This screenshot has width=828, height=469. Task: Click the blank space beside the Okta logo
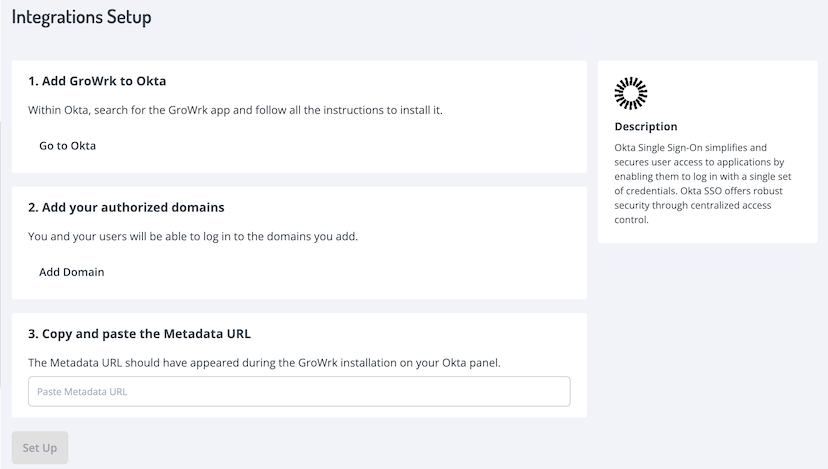(x=730, y=93)
